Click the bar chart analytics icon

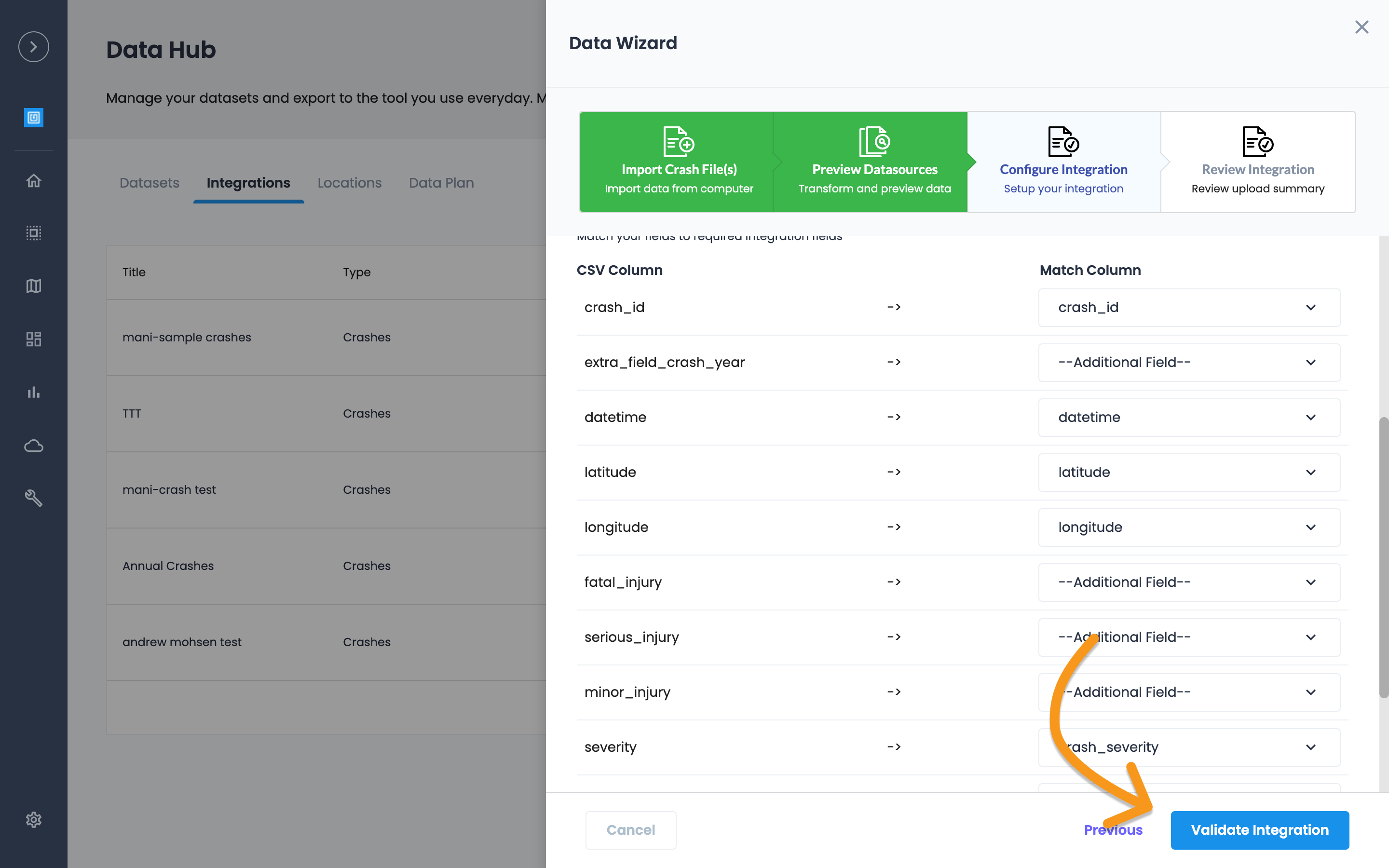(x=33, y=393)
